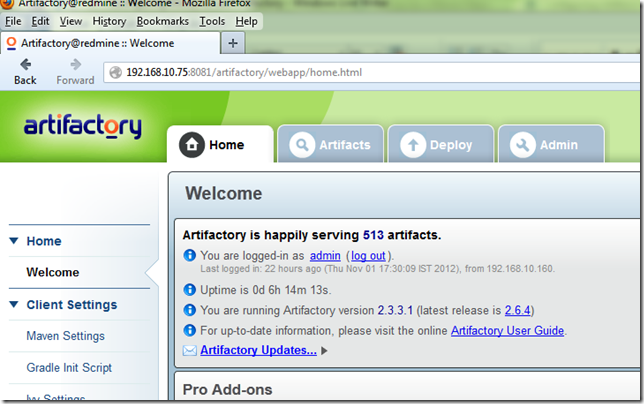
Task: Click the Last logged in line
Action: click(x=377, y=269)
